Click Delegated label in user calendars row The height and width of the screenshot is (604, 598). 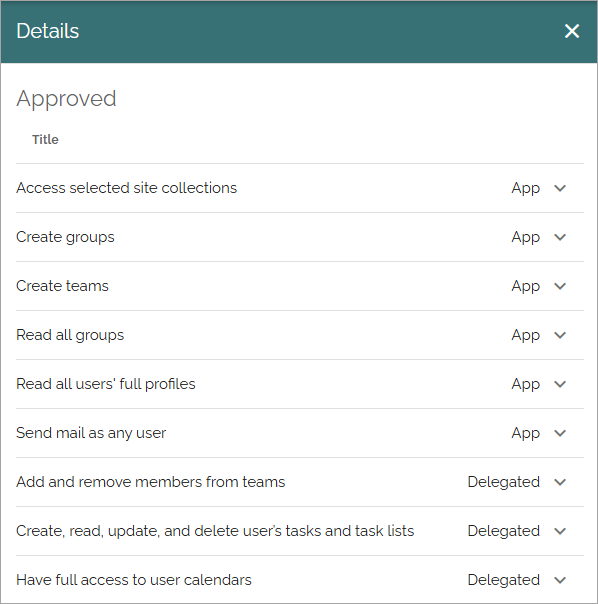pos(504,580)
